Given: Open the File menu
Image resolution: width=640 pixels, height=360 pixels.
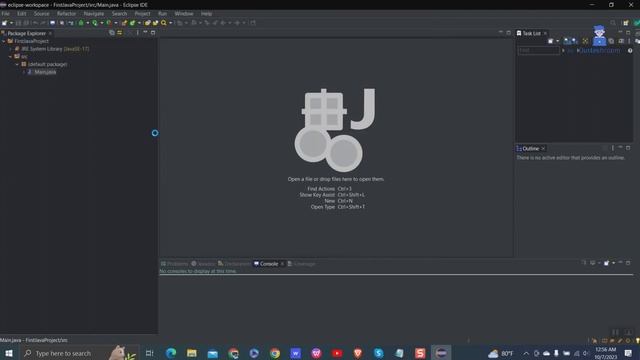Looking at the screenshot, I should pos(5,13).
